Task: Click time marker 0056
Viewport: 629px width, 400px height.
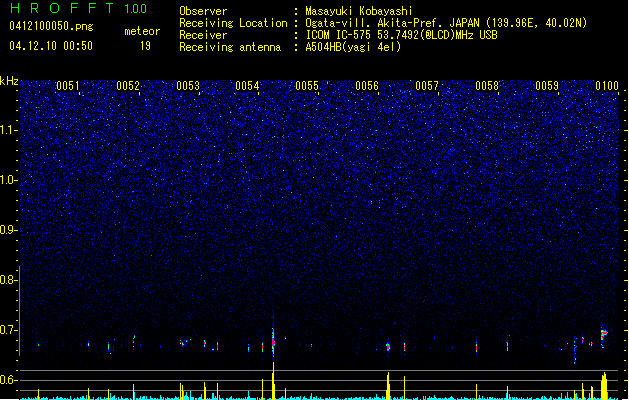Action: 367,86
